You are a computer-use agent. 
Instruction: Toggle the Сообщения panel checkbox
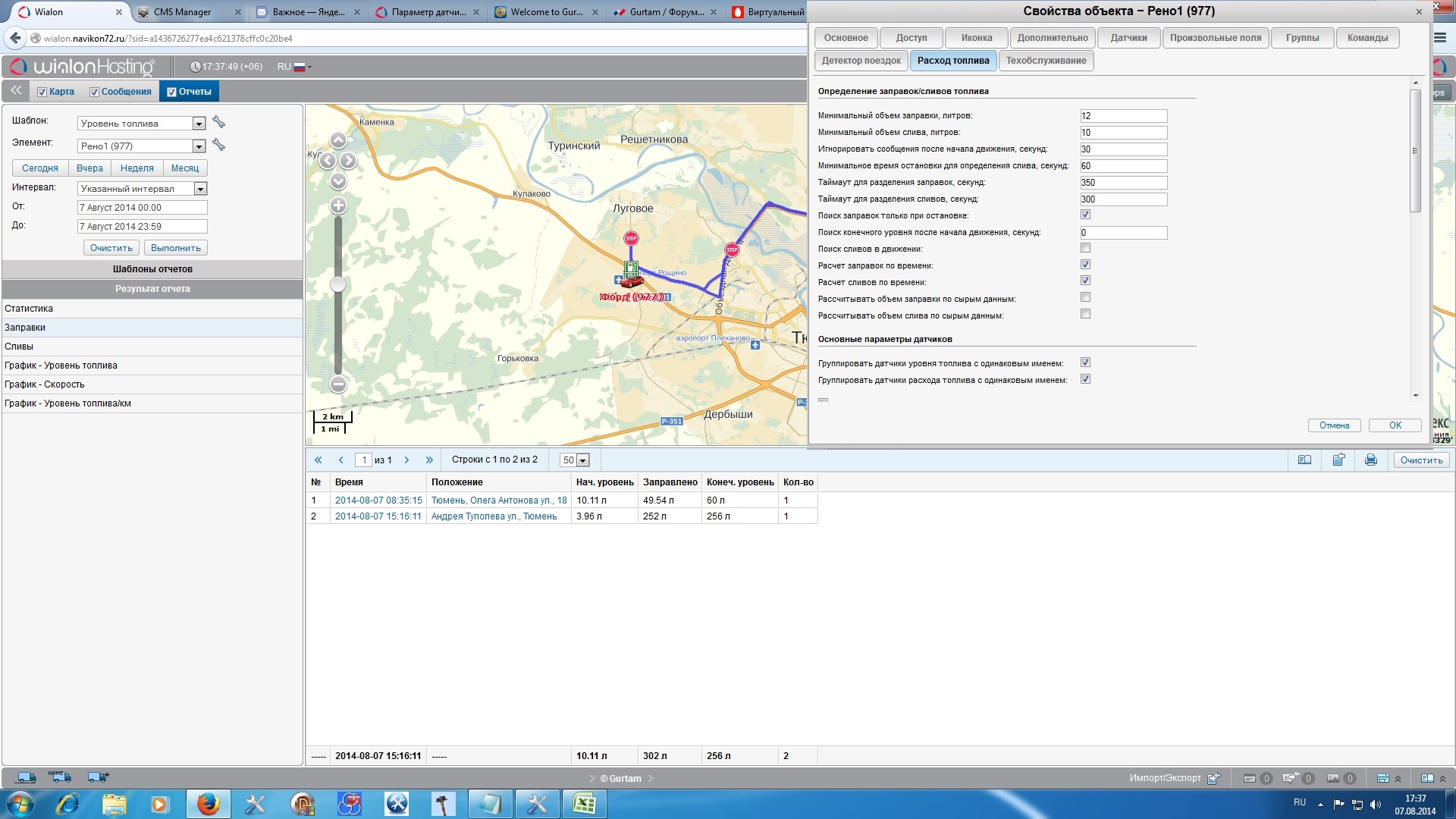[x=95, y=93]
